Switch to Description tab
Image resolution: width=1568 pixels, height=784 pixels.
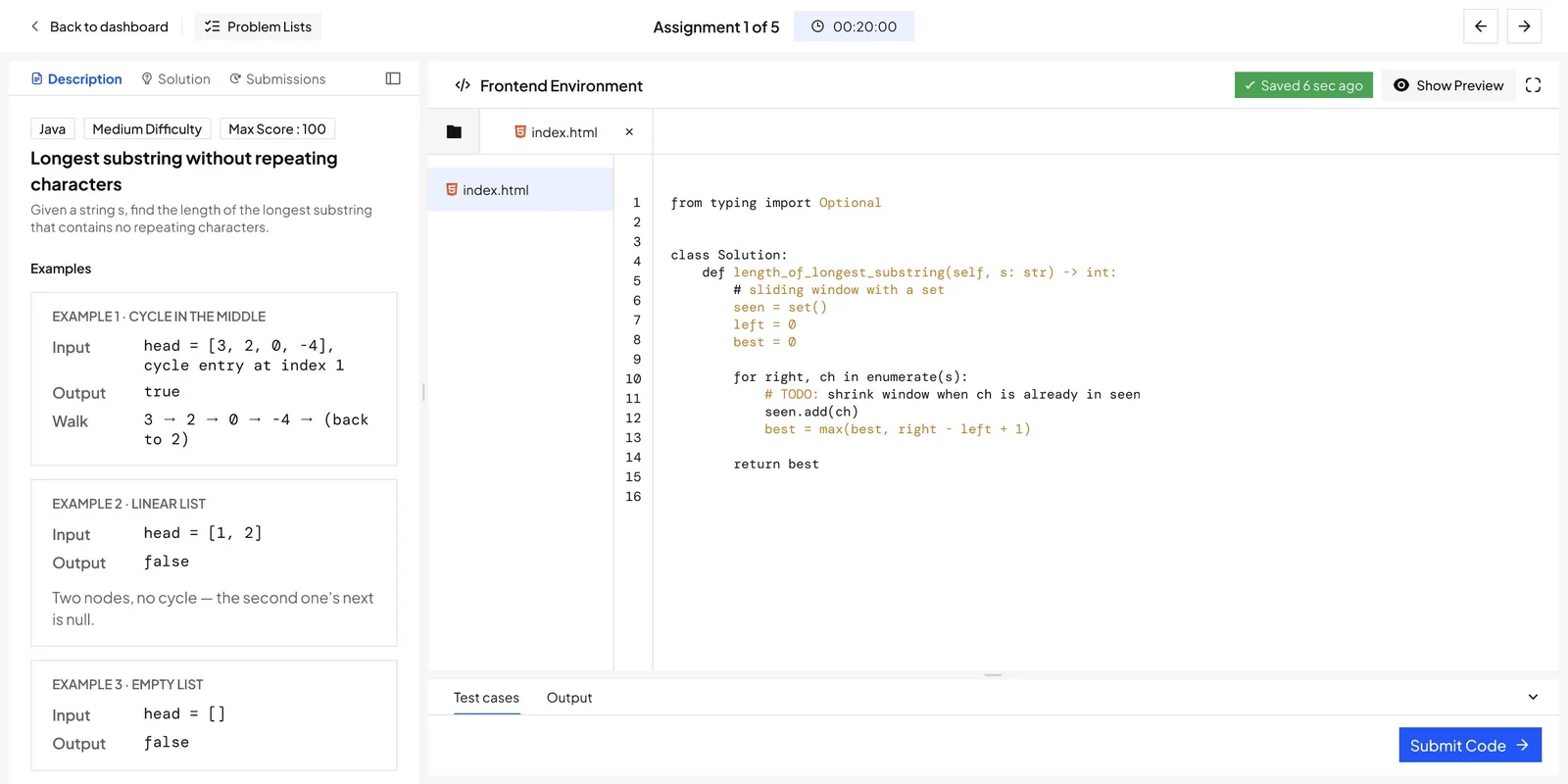pyautogui.click(x=76, y=78)
